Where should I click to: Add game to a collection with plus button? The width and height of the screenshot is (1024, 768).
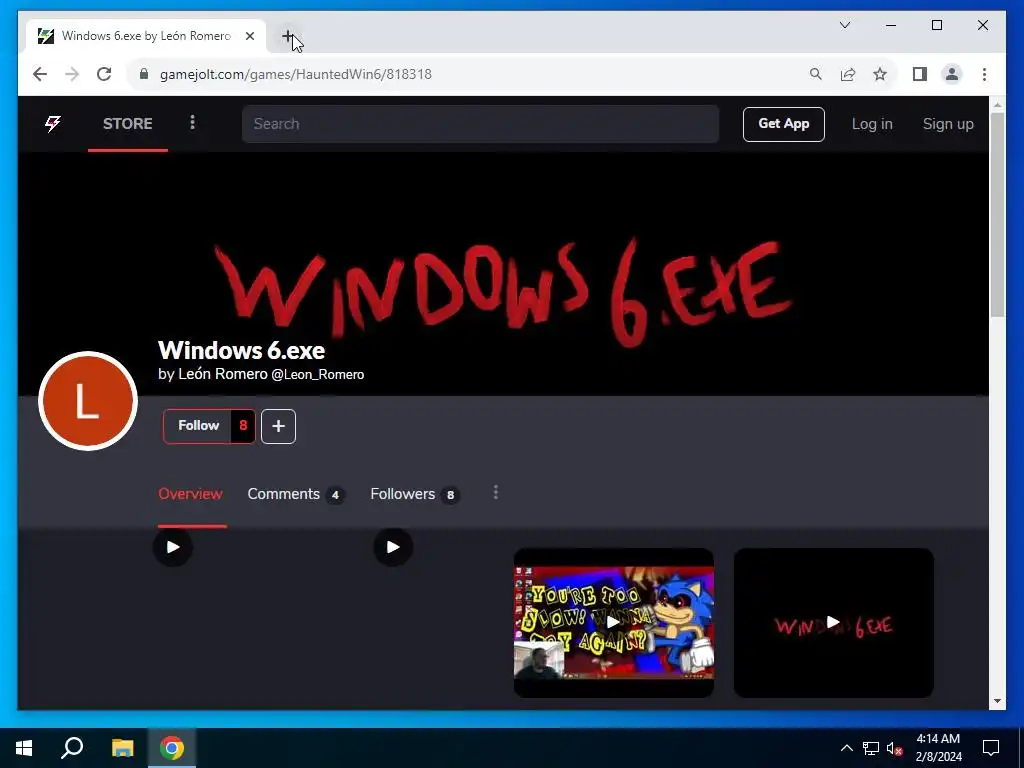click(278, 426)
